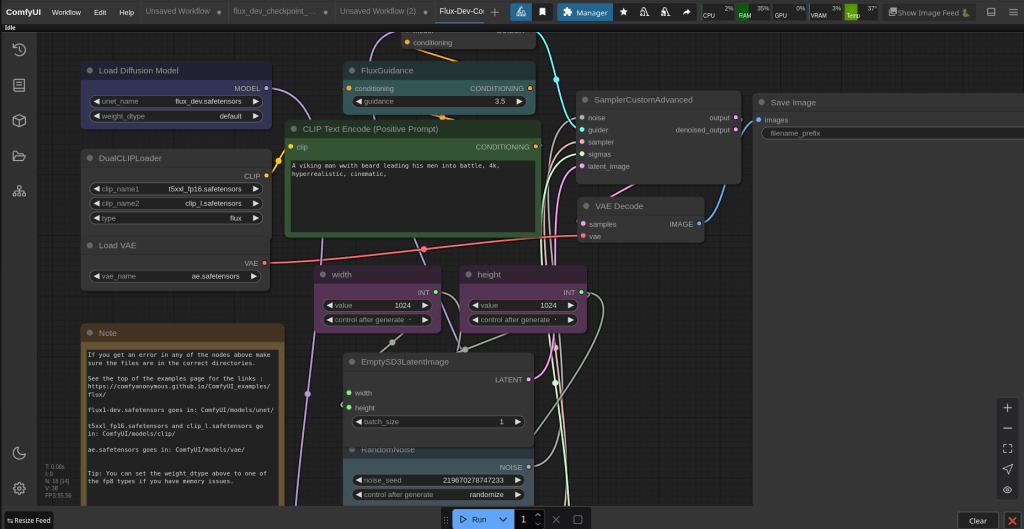Click the star icon beside Manager
The height and width of the screenshot is (529, 1024).
tap(624, 12)
